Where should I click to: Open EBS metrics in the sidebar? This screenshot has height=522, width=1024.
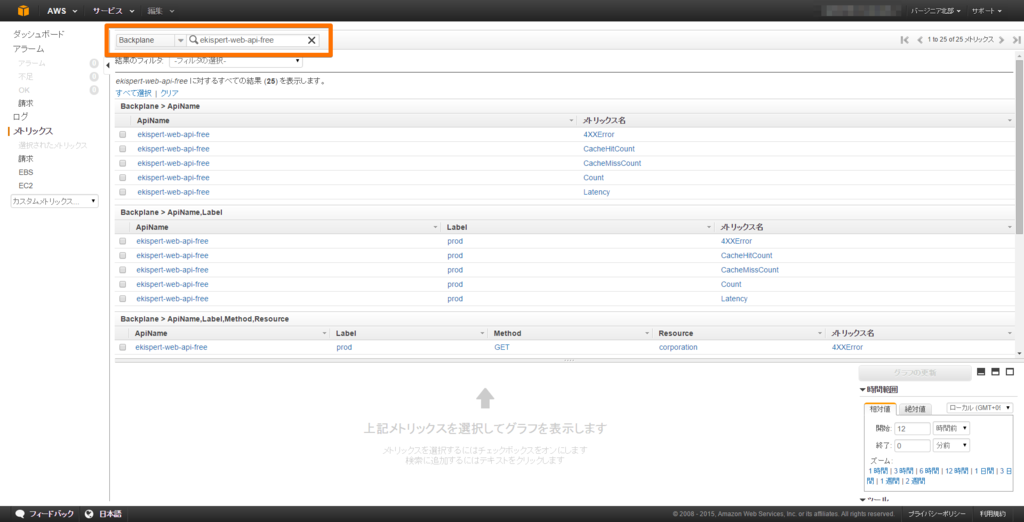(26, 172)
